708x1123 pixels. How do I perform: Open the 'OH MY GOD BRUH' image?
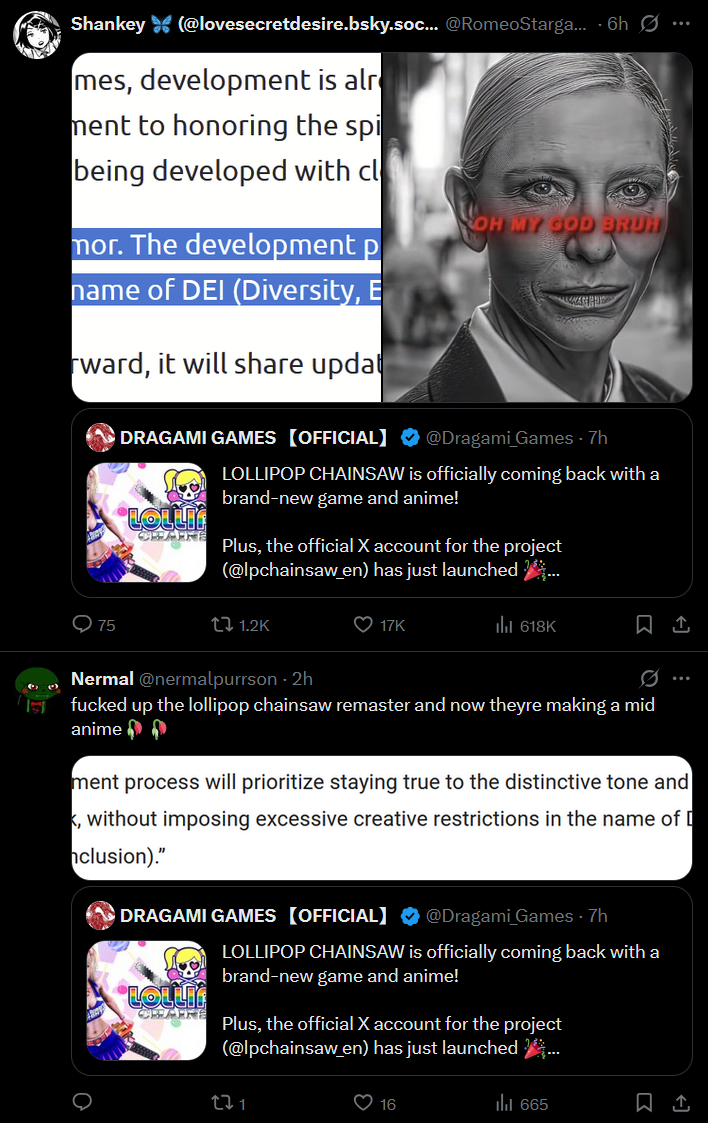tap(537, 227)
